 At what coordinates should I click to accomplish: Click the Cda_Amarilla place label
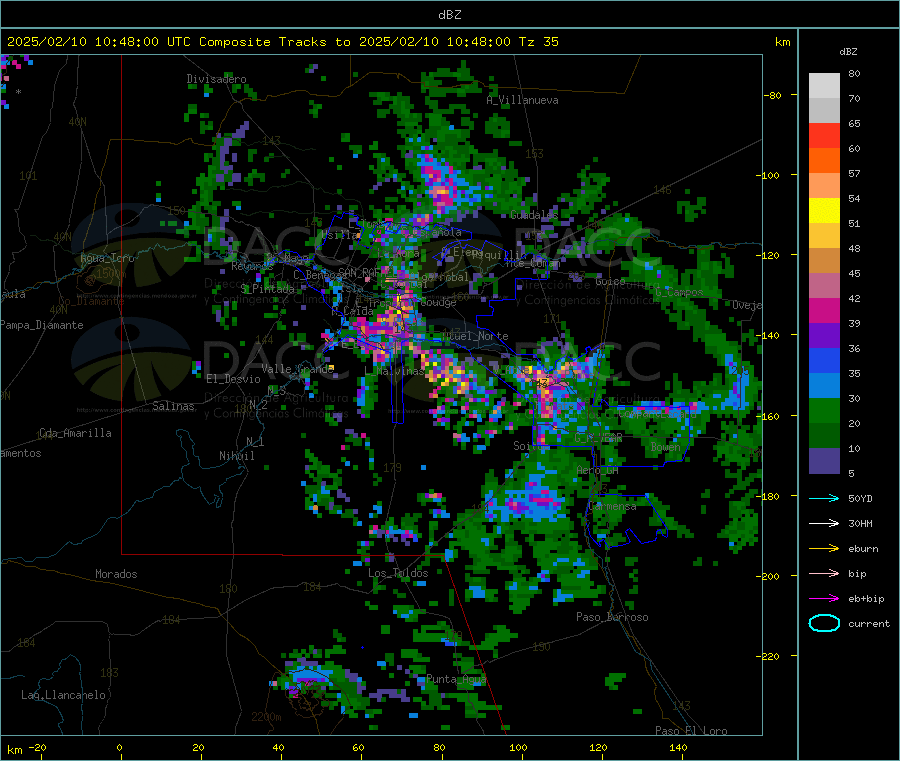pos(75,433)
